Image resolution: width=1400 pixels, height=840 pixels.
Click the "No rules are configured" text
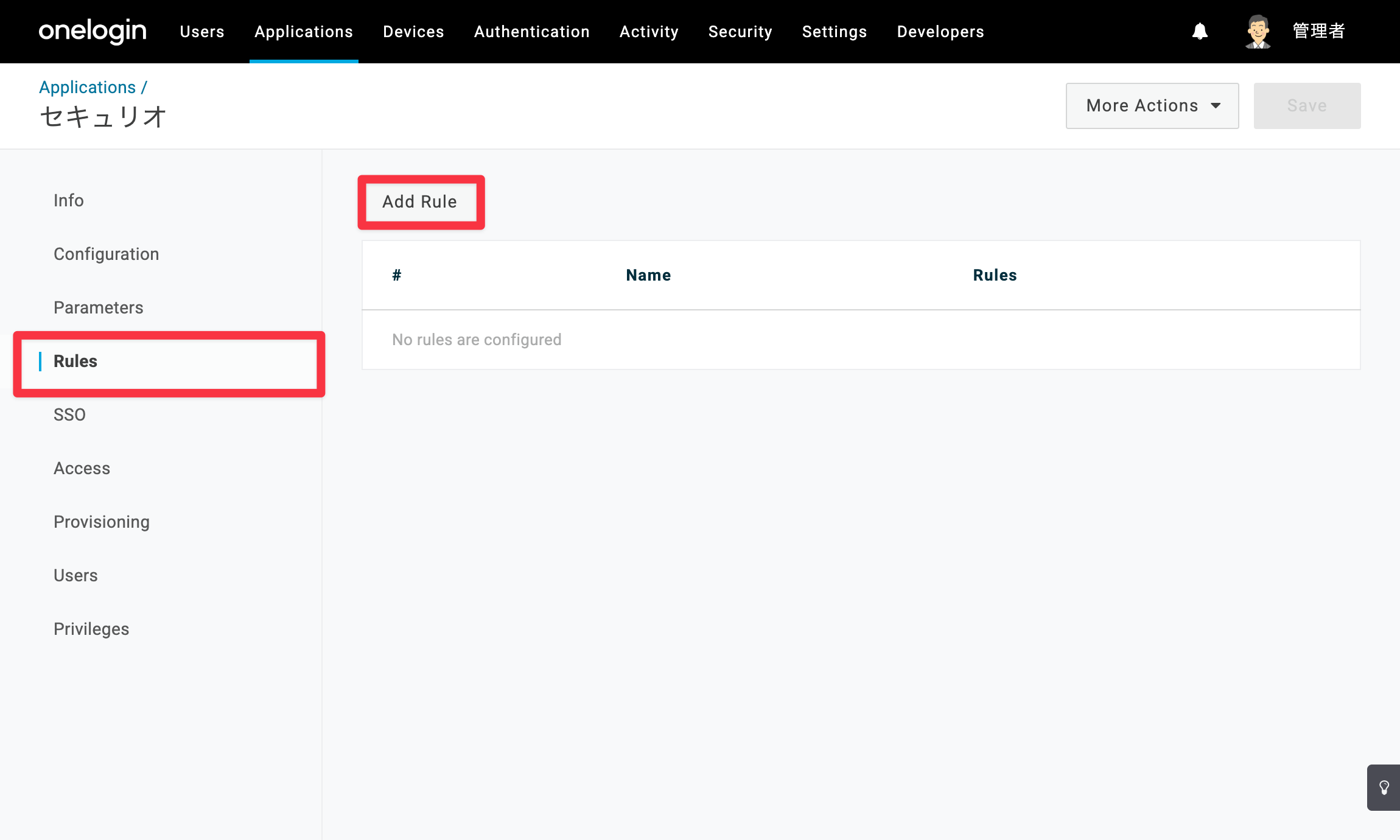[x=477, y=340]
